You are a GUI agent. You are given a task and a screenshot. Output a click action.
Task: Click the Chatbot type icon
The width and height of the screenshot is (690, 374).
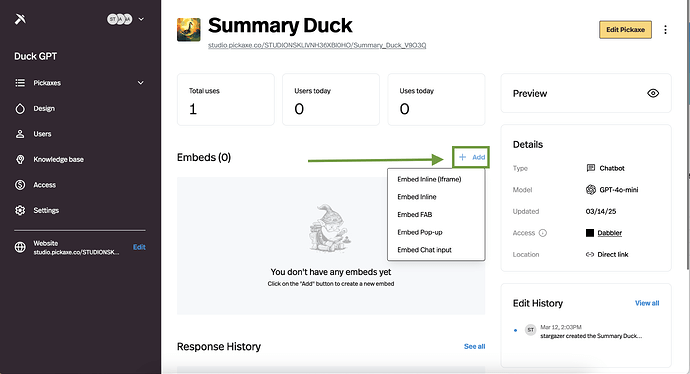click(x=591, y=168)
